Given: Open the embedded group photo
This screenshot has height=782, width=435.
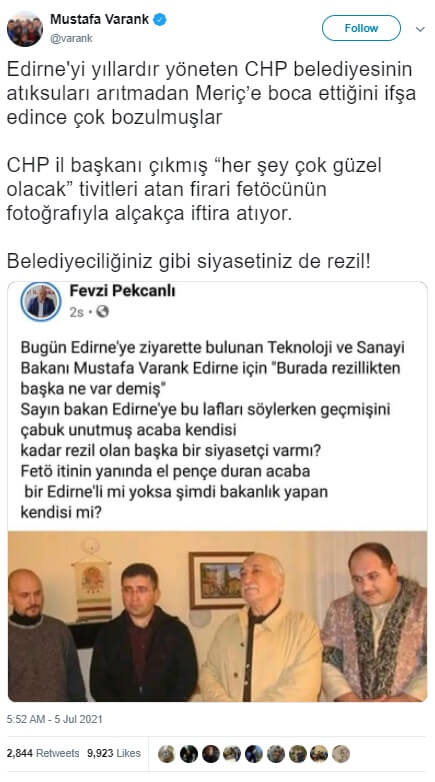Looking at the screenshot, I should pyautogui.click(x=218, y=616).
